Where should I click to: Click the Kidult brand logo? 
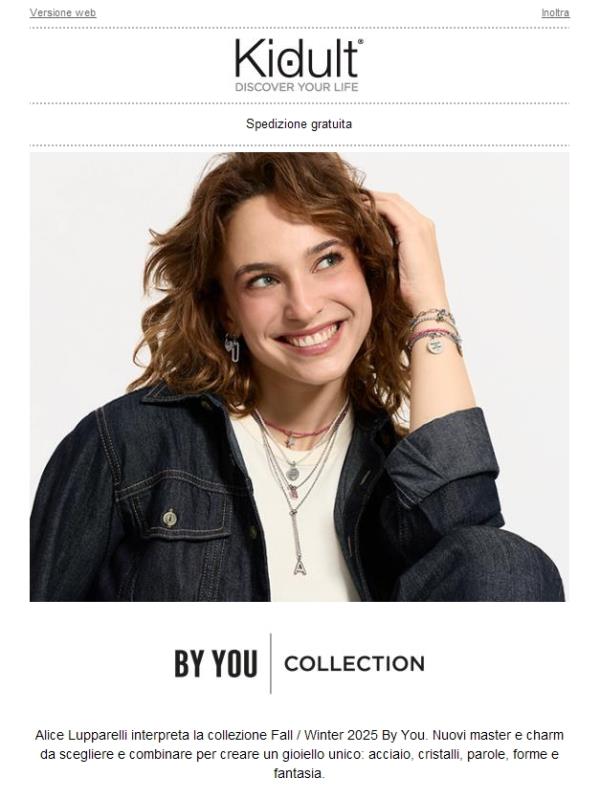pos(299,58)
